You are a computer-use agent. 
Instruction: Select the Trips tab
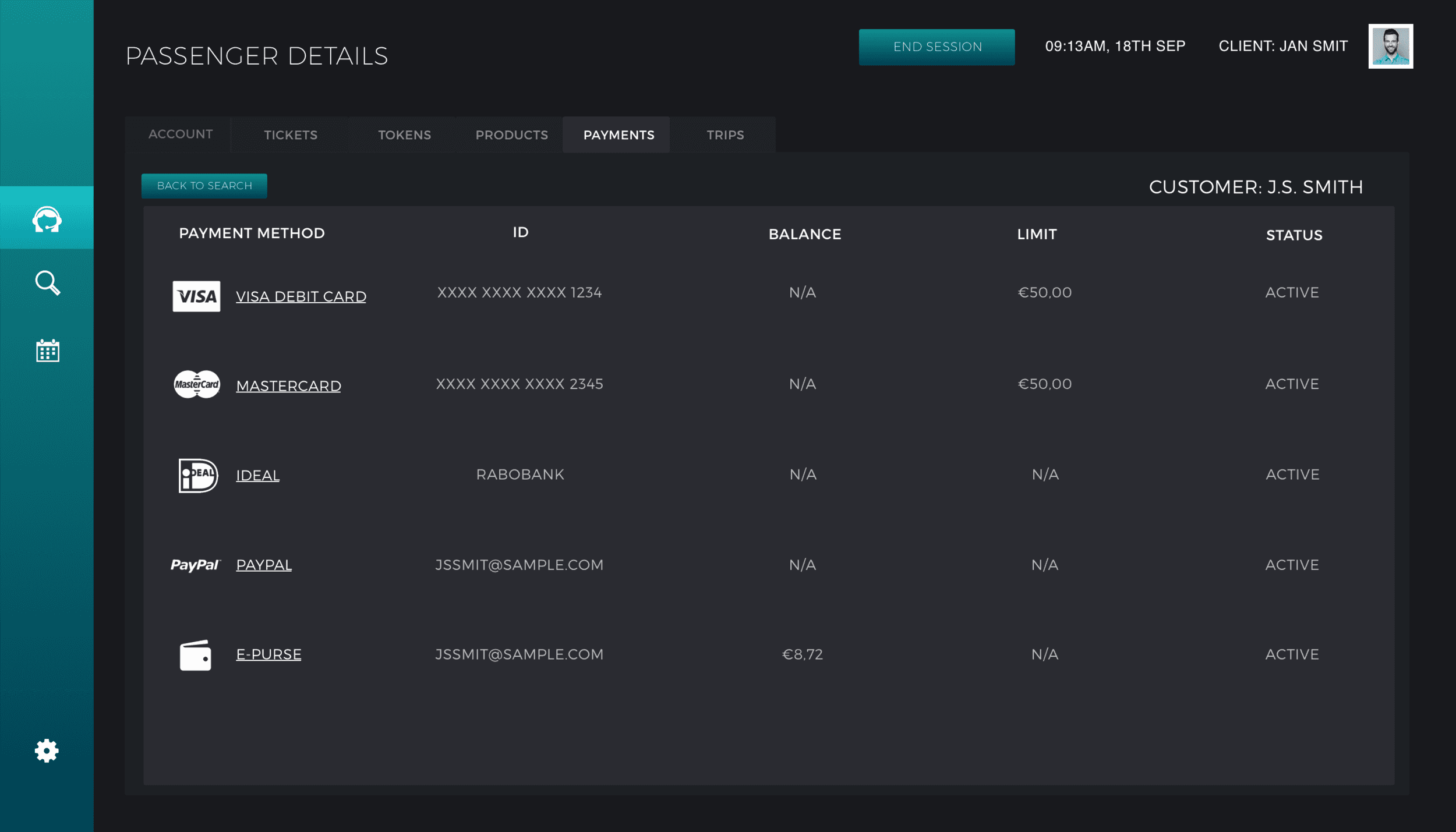(725, 135)
